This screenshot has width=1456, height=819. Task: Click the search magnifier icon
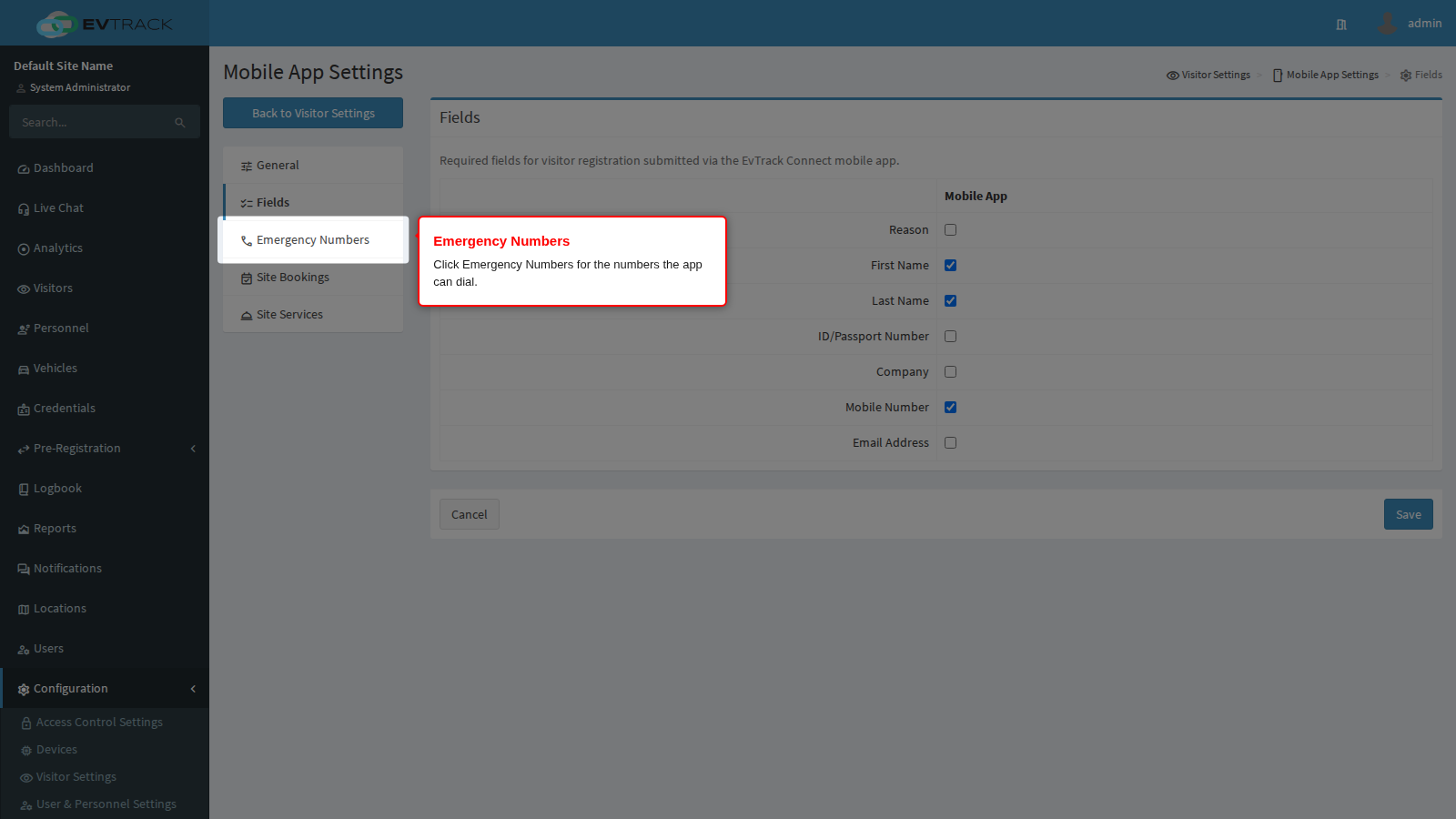coord(180,123)
